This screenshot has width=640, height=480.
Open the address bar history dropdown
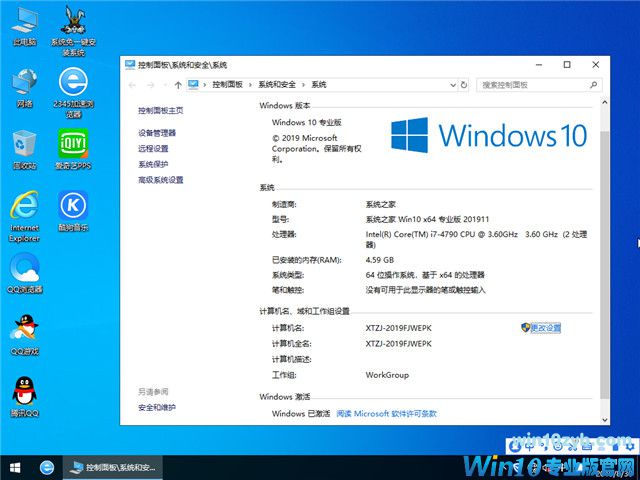453,85
